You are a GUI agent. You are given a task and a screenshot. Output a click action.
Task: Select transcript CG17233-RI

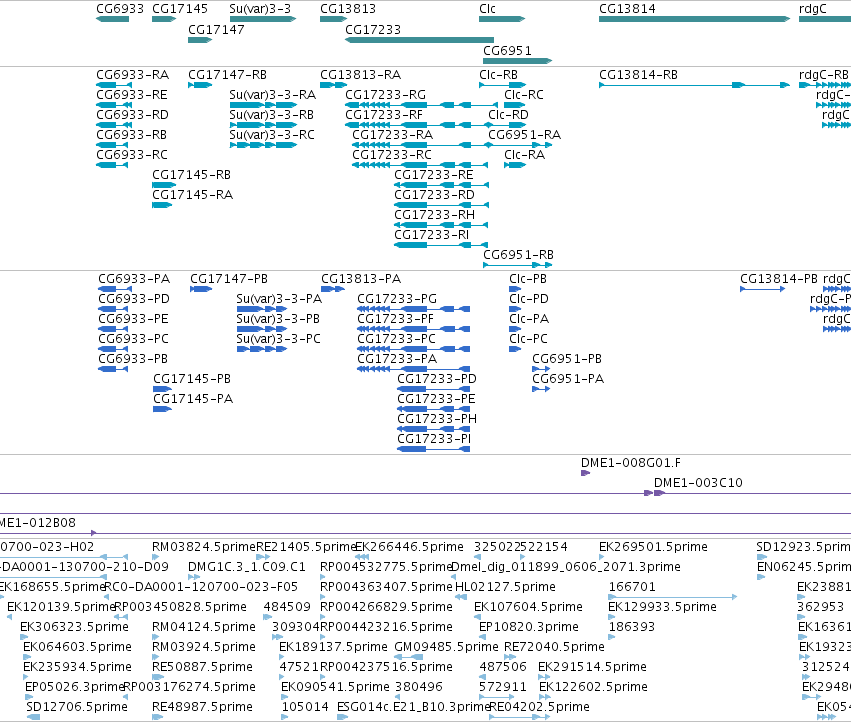(x=431, y=235)
